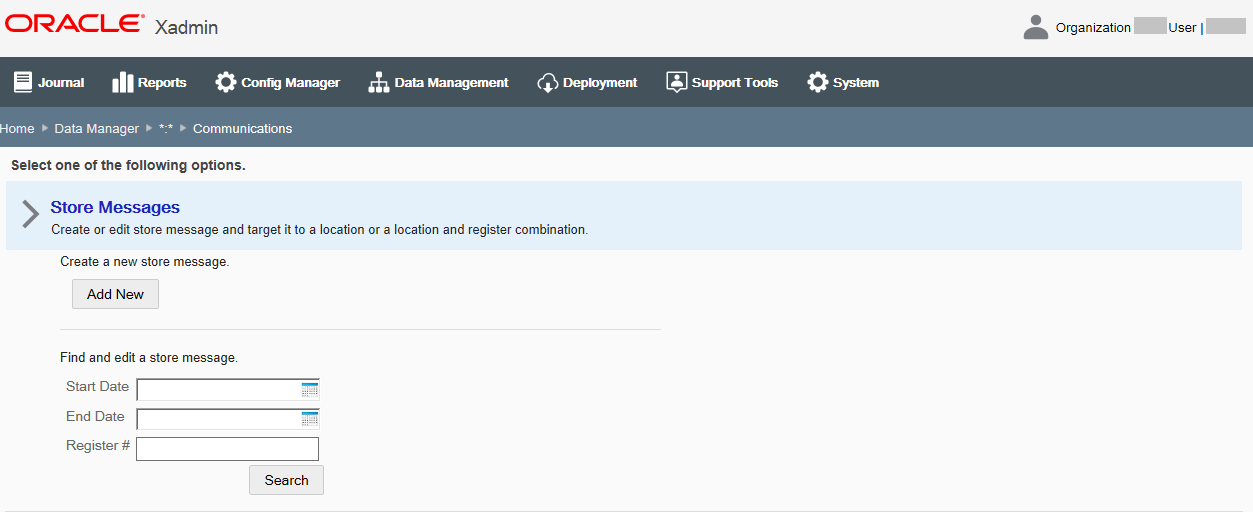This screenshot has width=1253, height=512.
Task: Focus the Register # input field
Action: click(227, 449)
